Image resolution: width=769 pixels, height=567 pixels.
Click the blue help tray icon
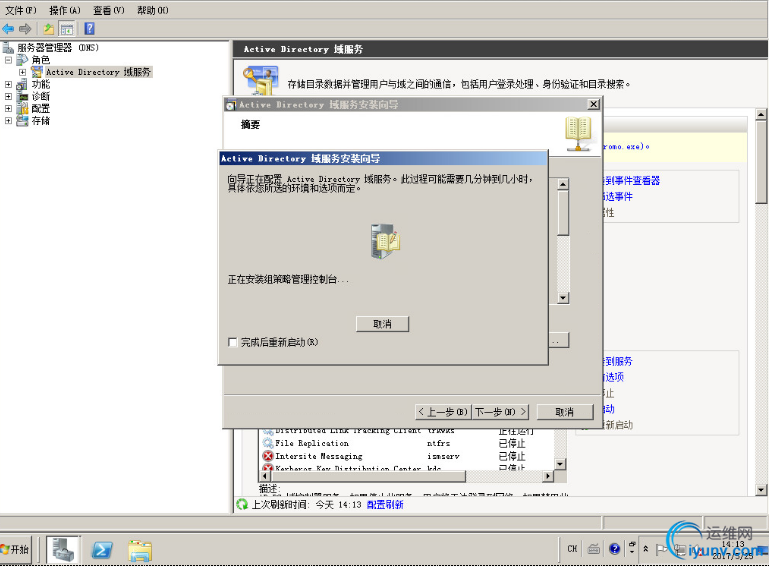click(x=615, y=549)
